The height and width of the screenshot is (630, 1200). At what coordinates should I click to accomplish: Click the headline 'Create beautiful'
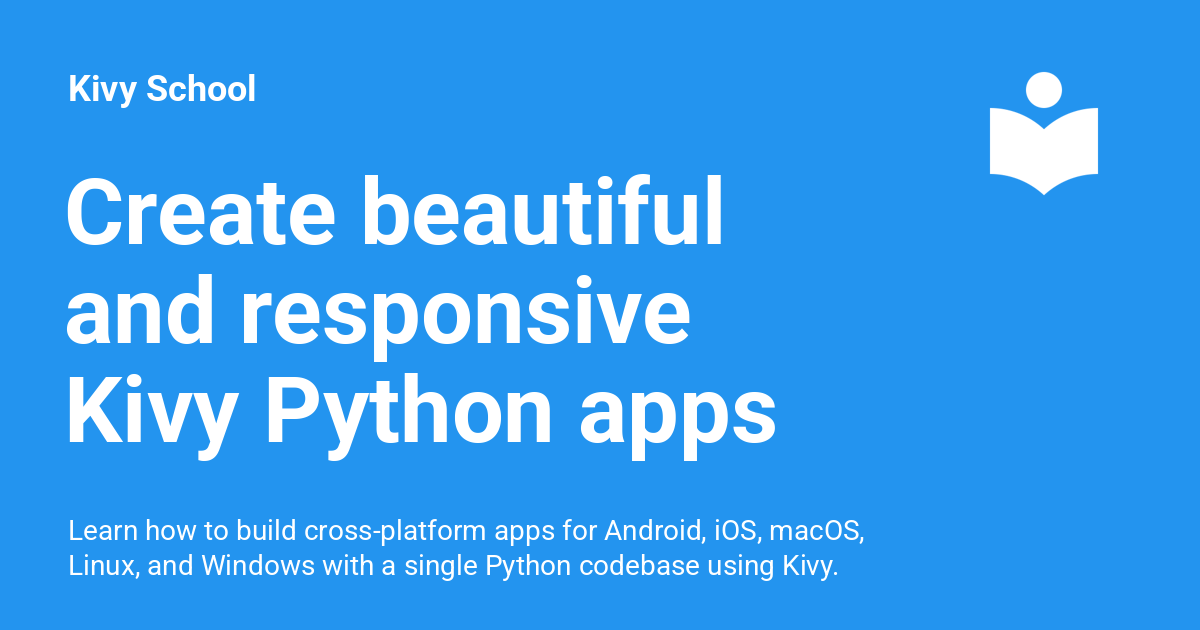click(x=394, y=213)
